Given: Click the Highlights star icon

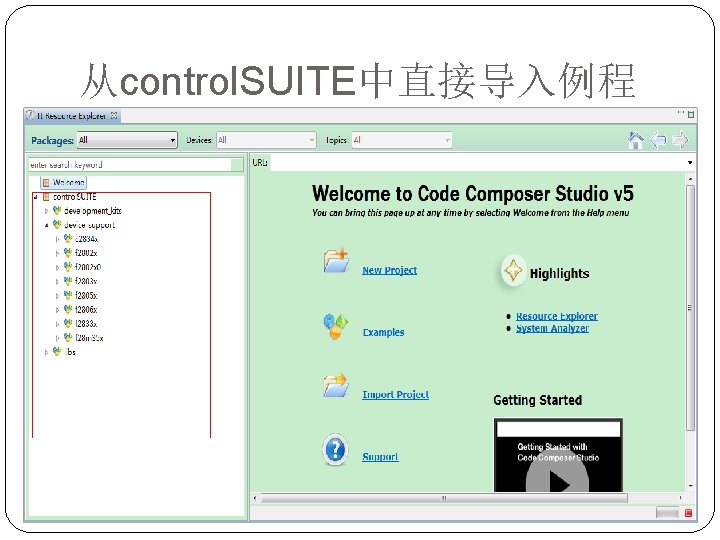Looking at the screenshot, I should tap(513, 270).
